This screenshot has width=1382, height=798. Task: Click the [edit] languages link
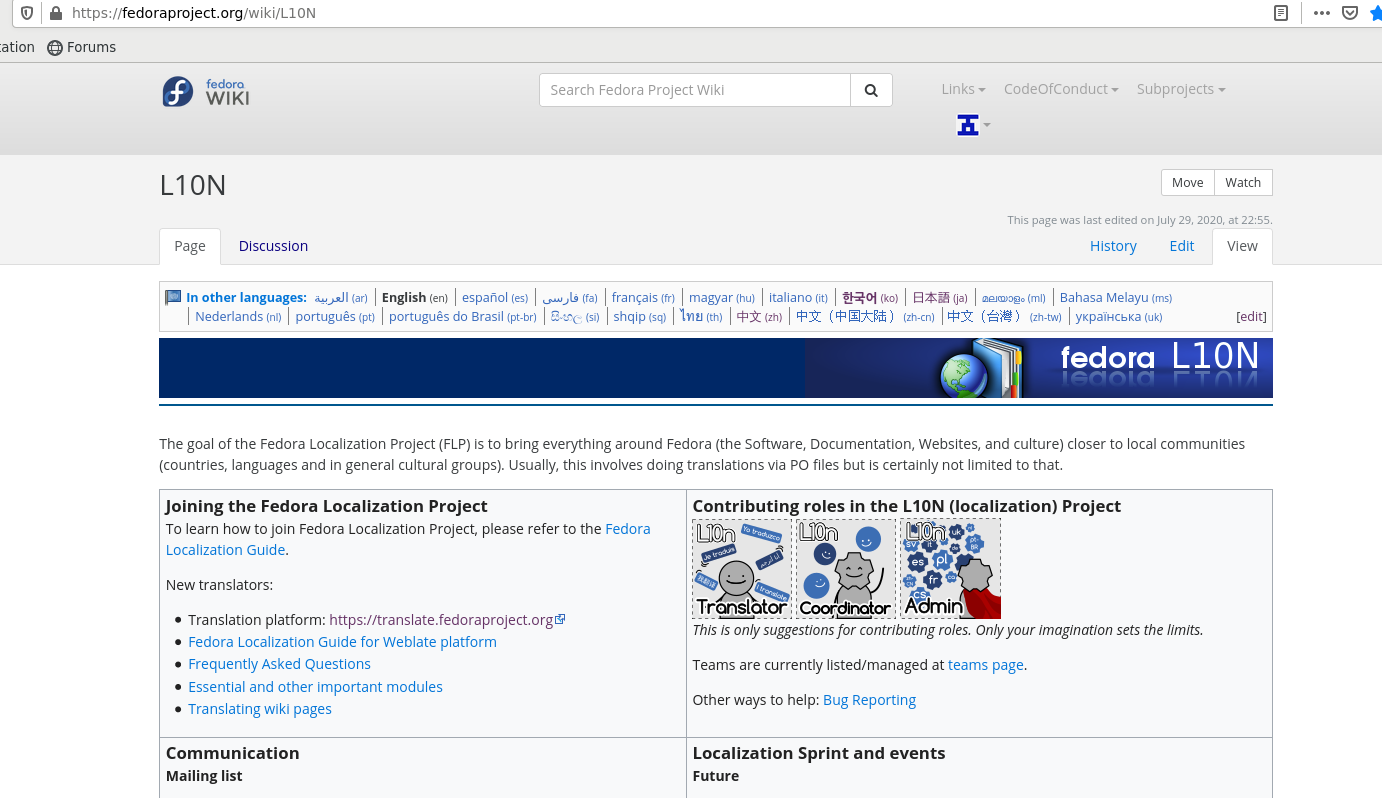[1251, 317]
